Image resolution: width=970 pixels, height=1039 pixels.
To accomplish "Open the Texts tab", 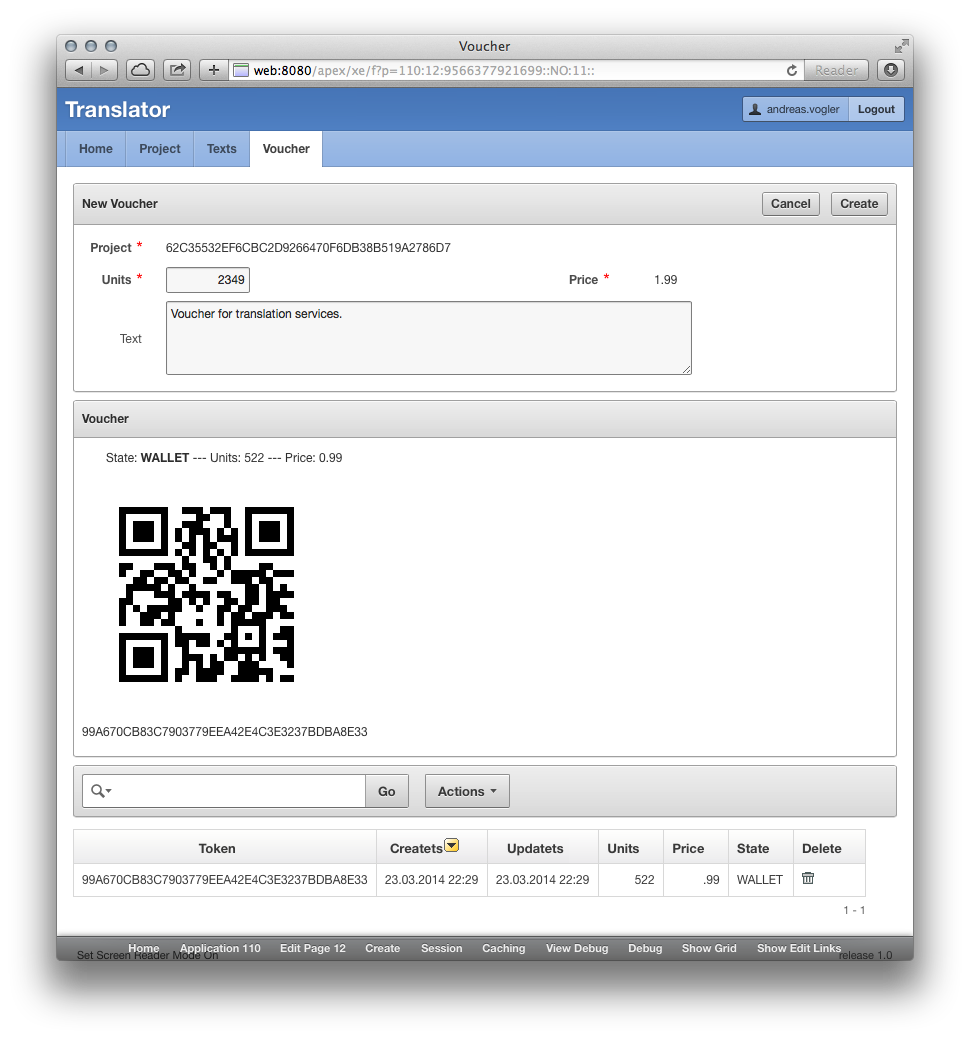I will pyautogui.click(x=221, y=149).
